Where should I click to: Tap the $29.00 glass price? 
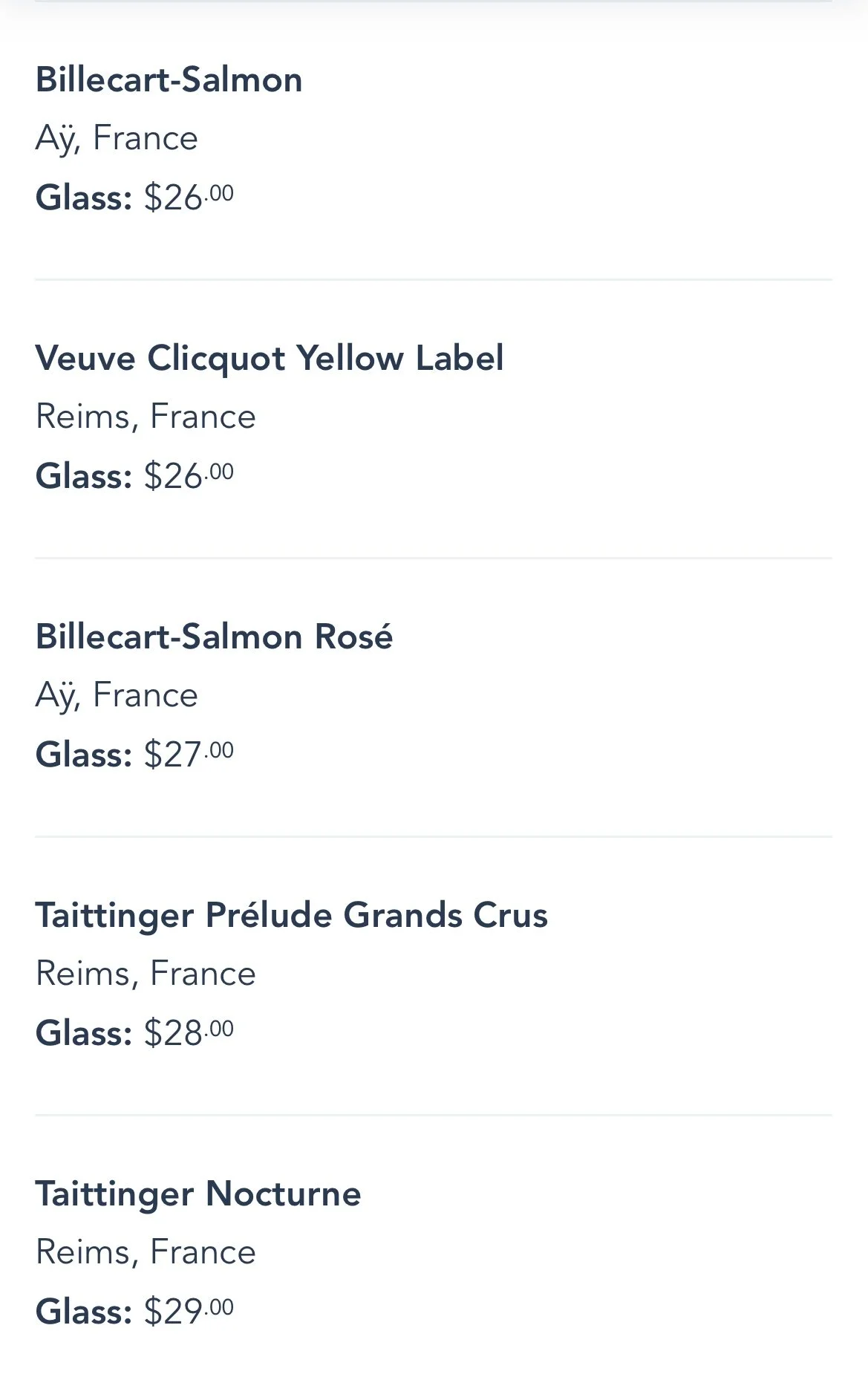[x=189, y=1312]
